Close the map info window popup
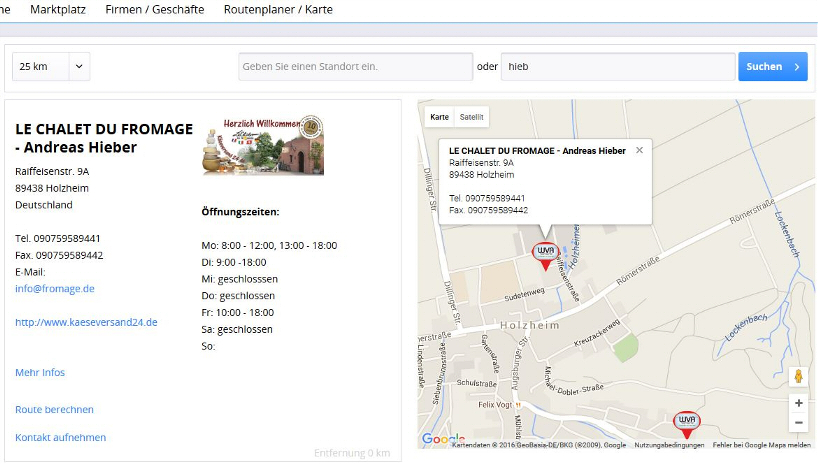This screenshot has width=818, height=464. point(639,150)
